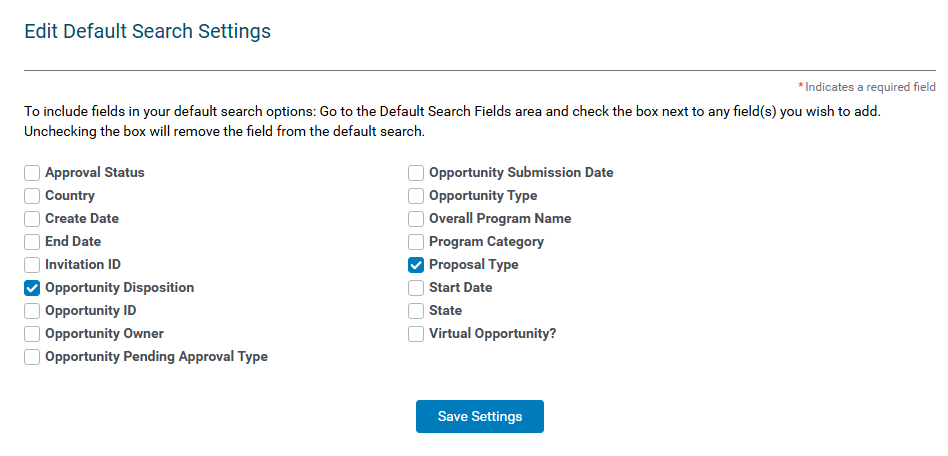Screen dimensions: 948x456
Task: Click the Proposal Type label text
Action: (x=474, y=265)
